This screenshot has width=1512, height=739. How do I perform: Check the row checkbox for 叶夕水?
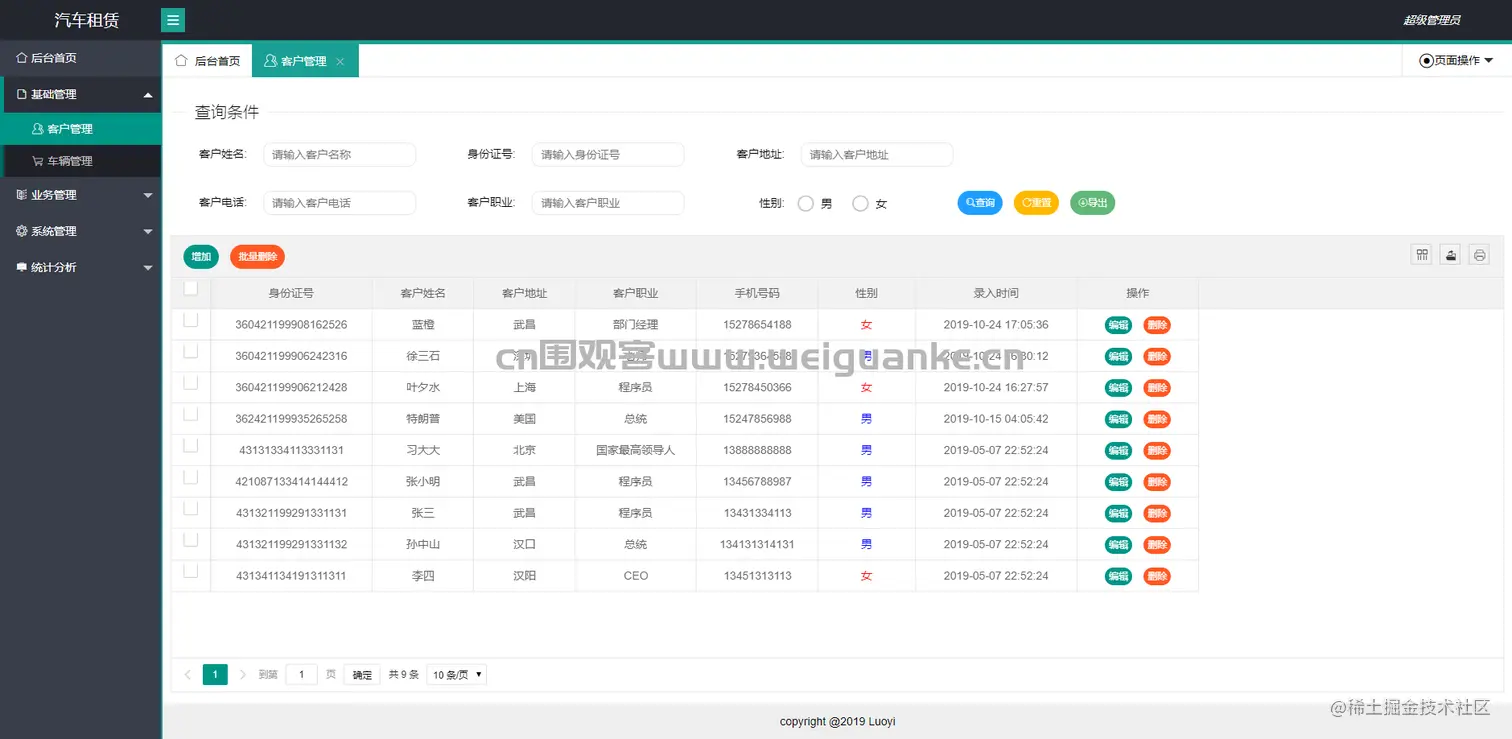(190, 383)
